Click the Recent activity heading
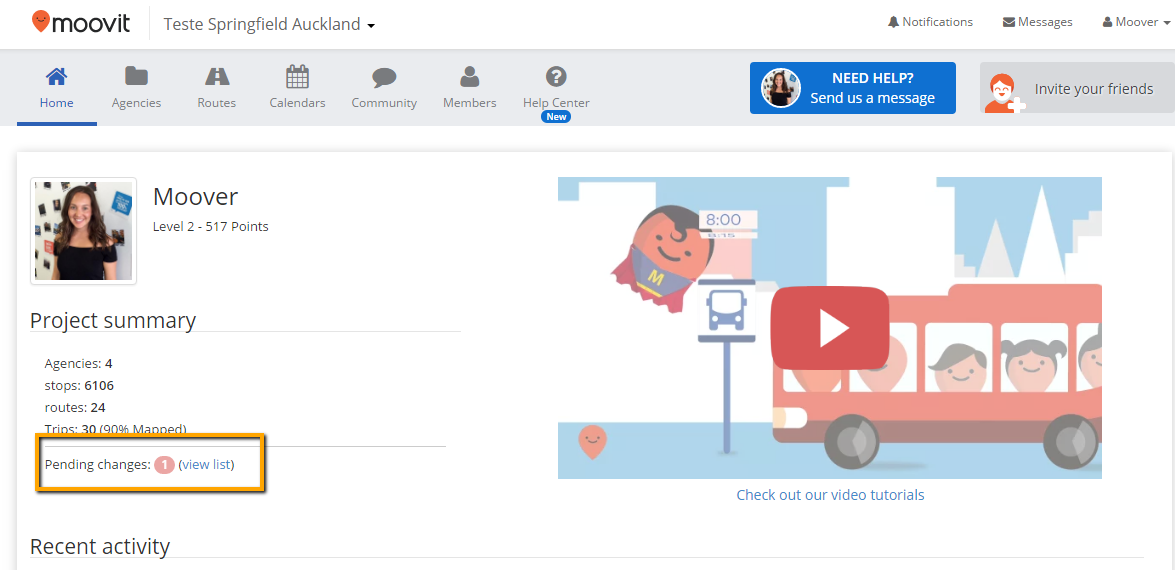Screen dimensions: 1175x570 pos(100,547)
